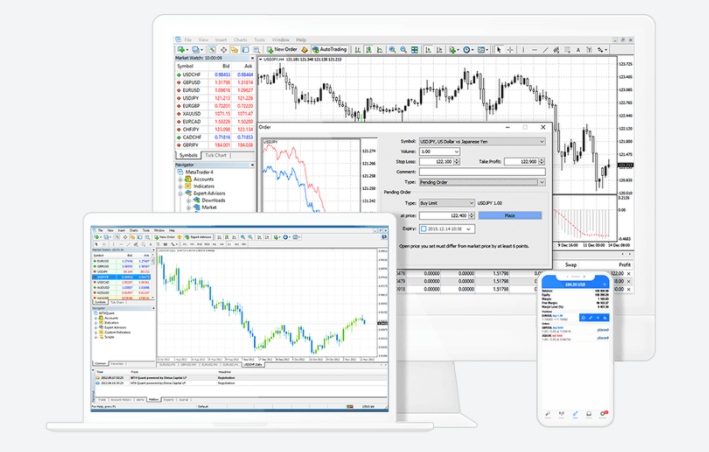Open Navigator icon on monitor toolbar
Viewport: 709px width, 452px height.
234,50
